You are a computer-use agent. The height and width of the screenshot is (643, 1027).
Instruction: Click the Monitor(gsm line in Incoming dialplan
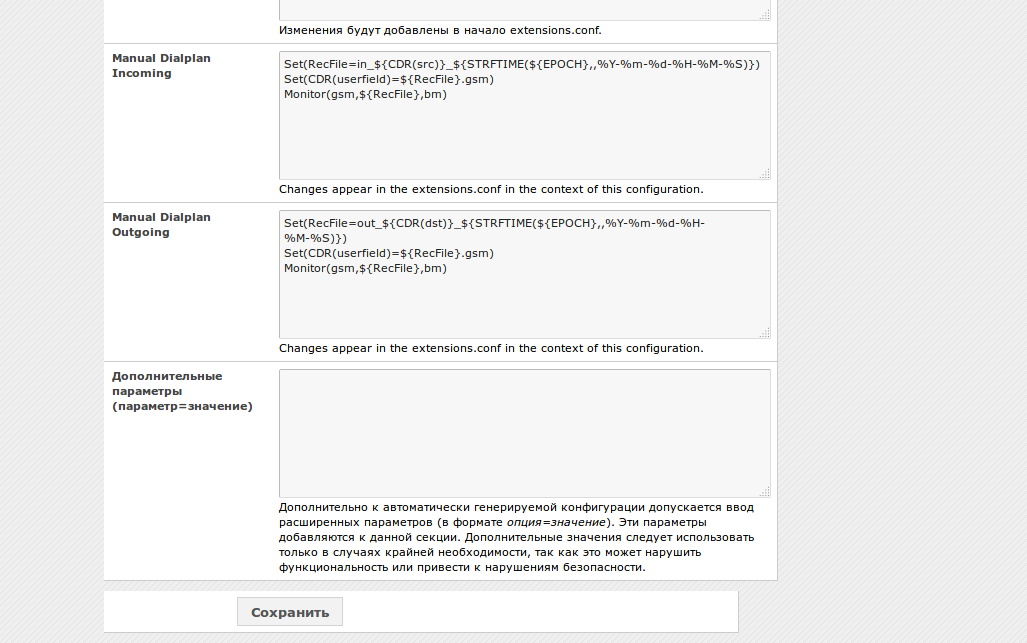(x=364, y=95)
